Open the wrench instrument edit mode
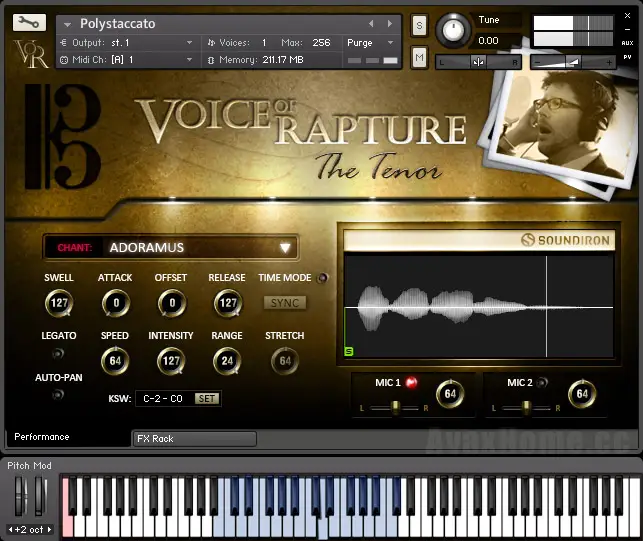 pos(29,23)
